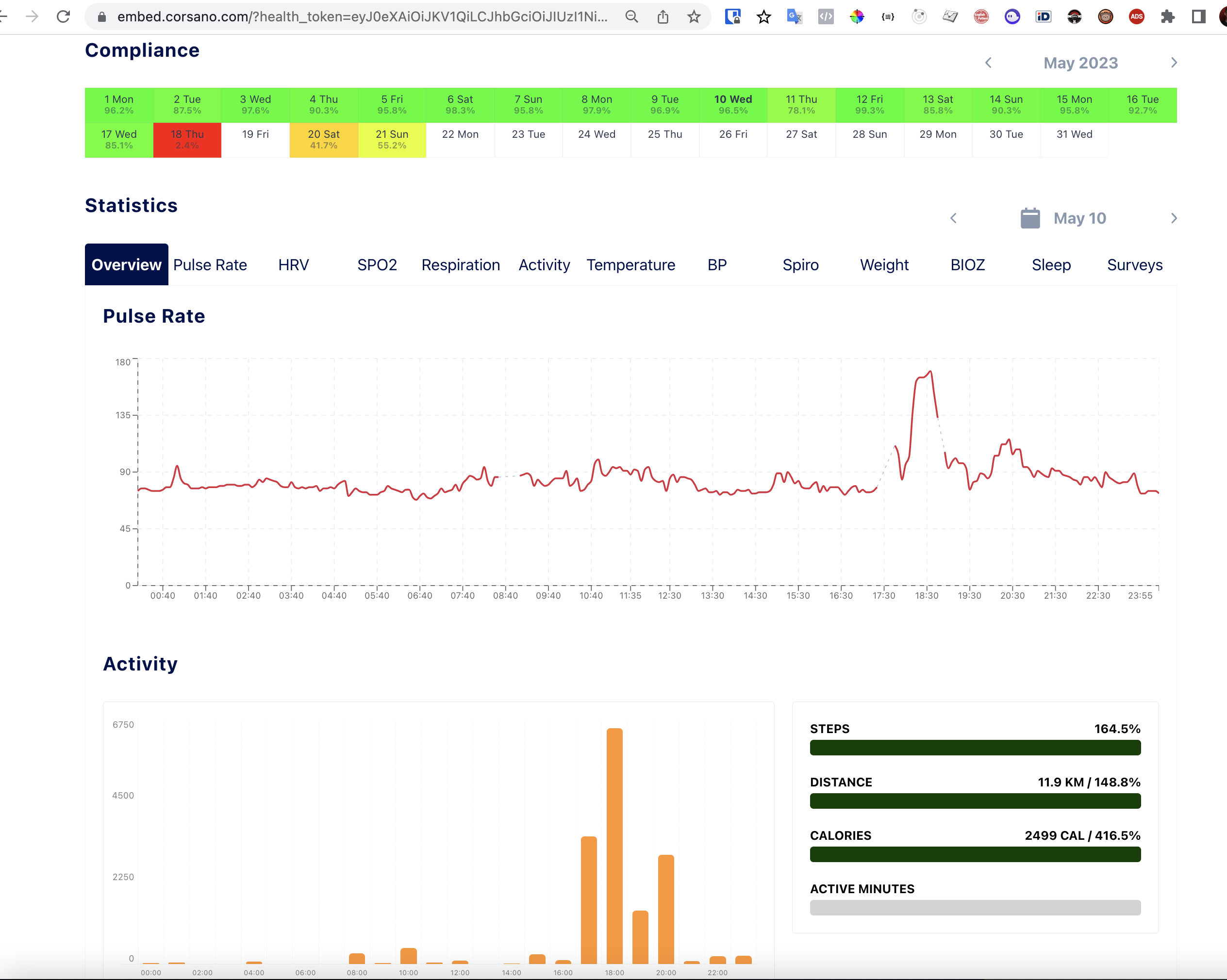The width and height of the screenshot is (1227, 980).
Task: Click the browser address bar URL
Action: click(362, 16)
